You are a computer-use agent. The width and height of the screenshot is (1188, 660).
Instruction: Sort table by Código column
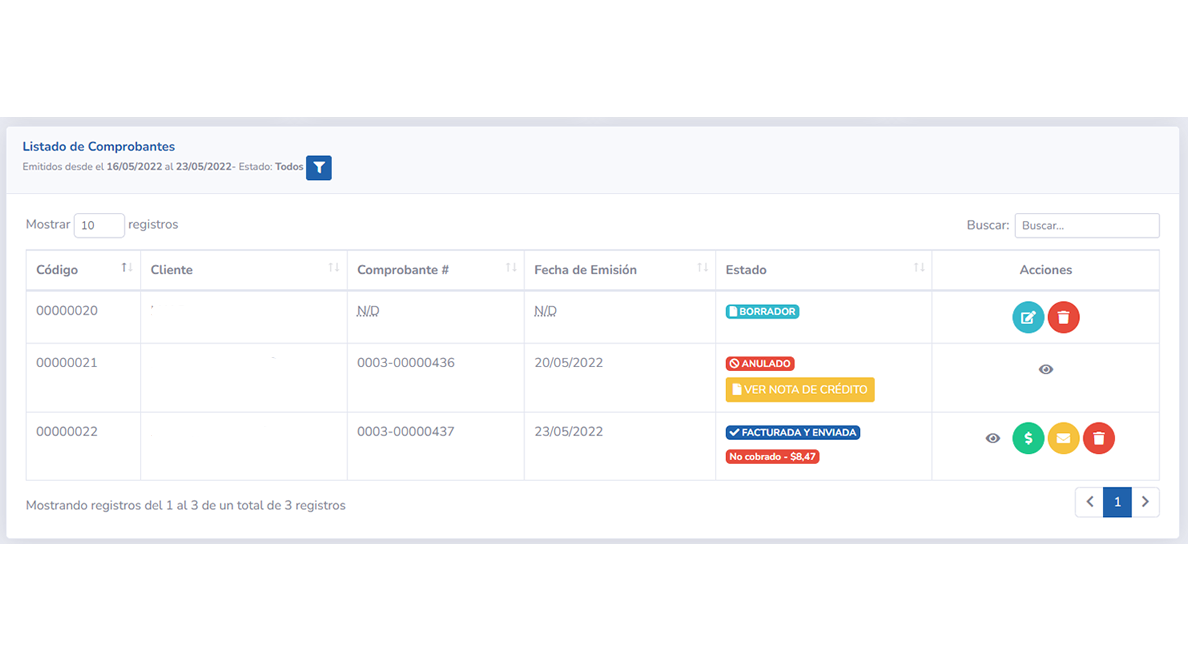point(83,270)
